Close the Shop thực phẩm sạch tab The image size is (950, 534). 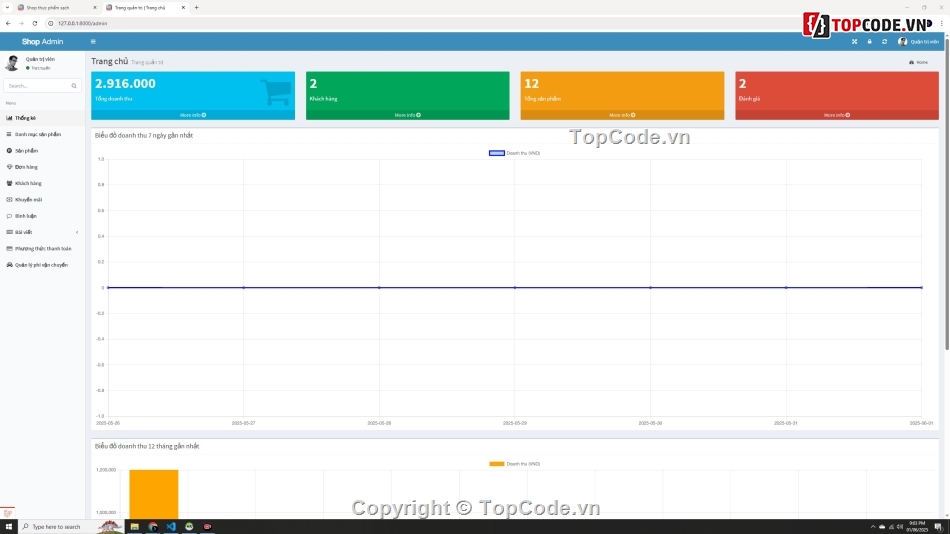coord(95,8)
